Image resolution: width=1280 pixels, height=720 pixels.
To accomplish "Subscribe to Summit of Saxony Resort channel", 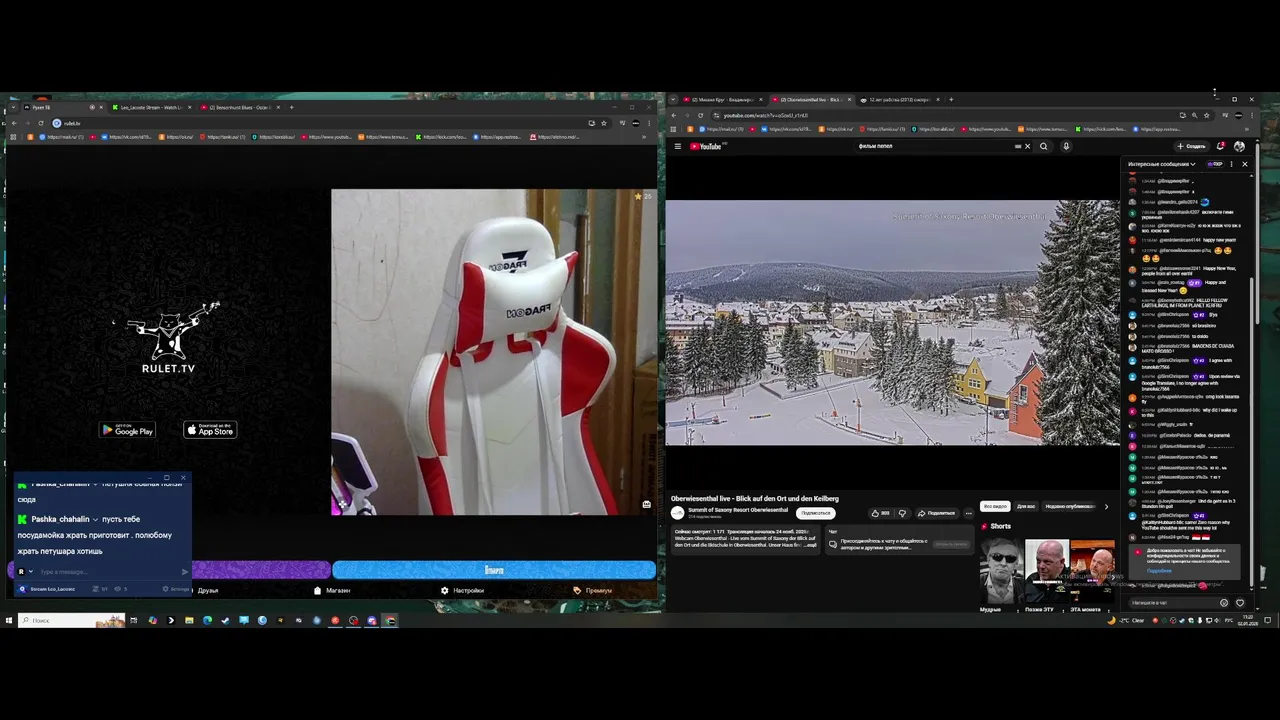I will point(815,513).
